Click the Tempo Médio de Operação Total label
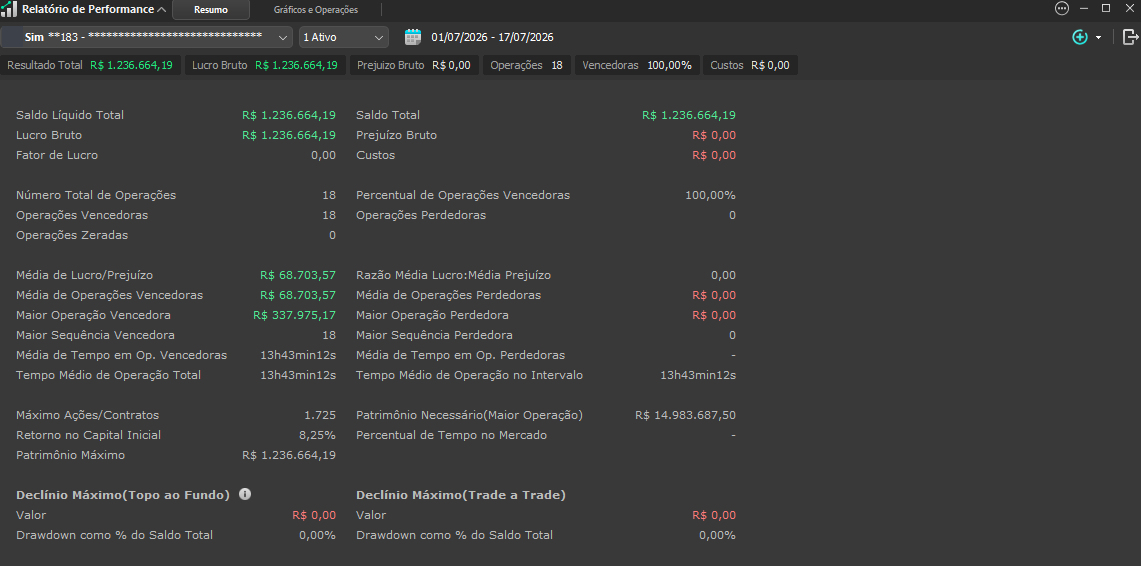The height and width of the screenshot is (566, 1141). coord(108,375)
